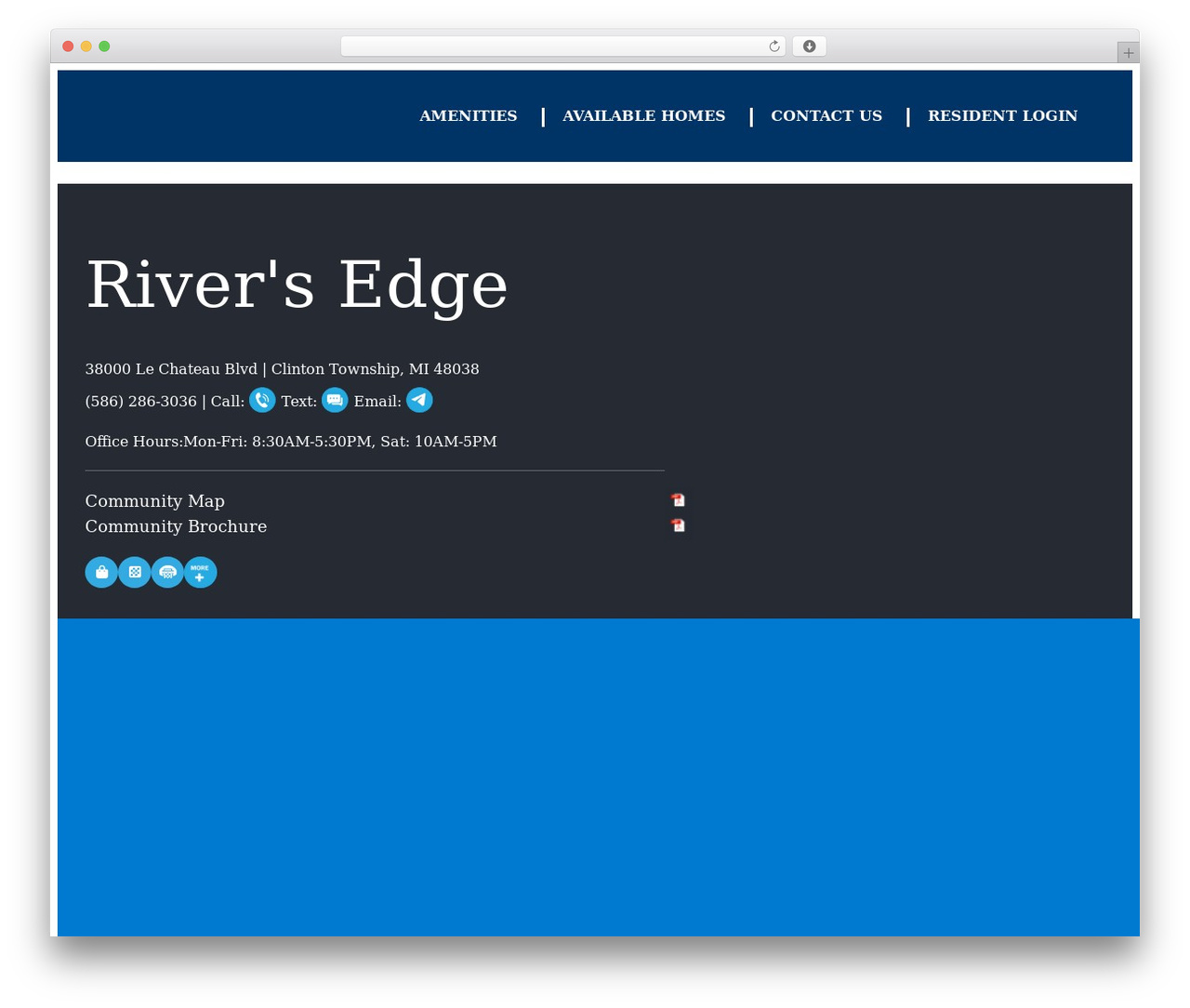Click the MORE plus amenities icon
Screen dimensions: 1190x1008
click(201, 573)
